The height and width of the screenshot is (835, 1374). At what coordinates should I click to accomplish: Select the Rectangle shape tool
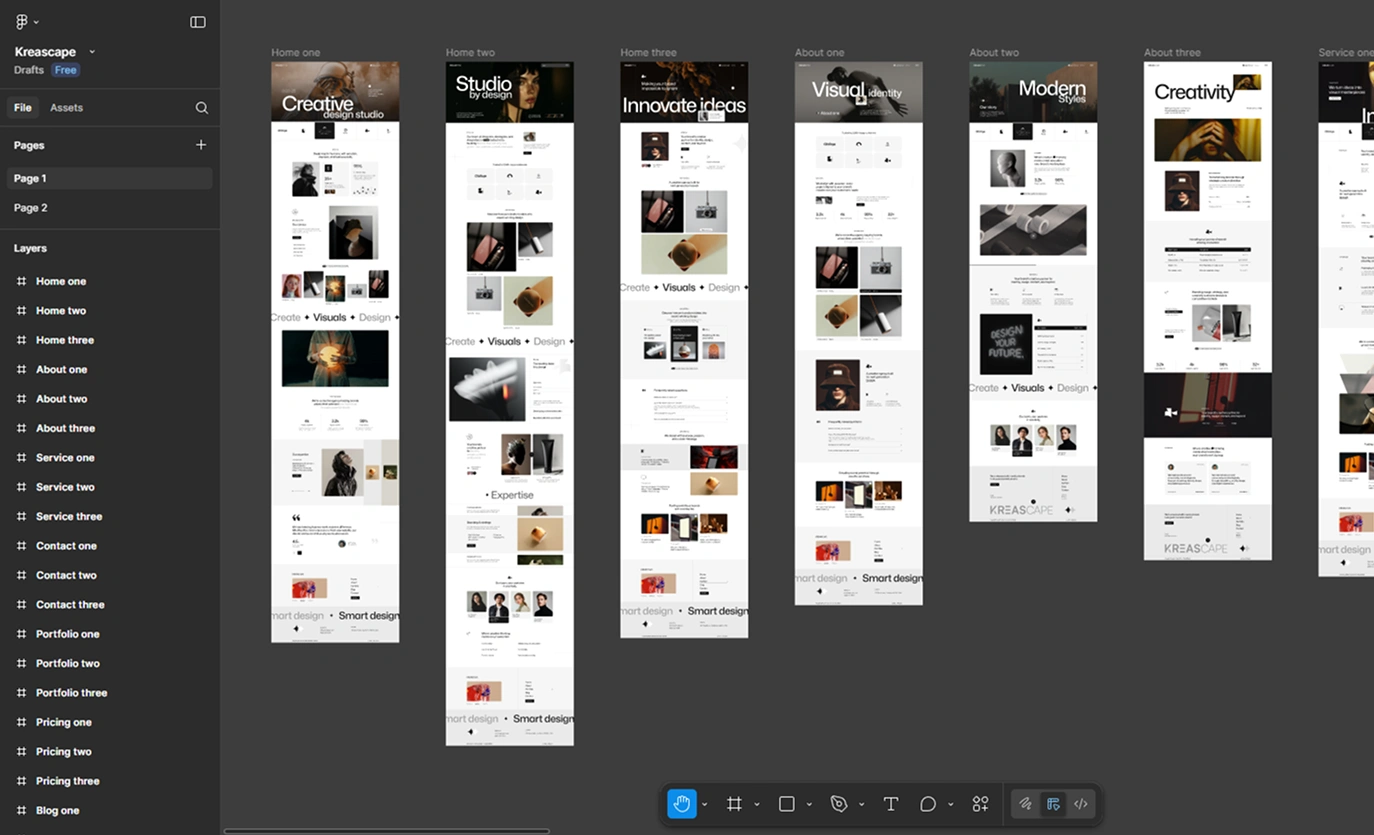pos(787,804)
